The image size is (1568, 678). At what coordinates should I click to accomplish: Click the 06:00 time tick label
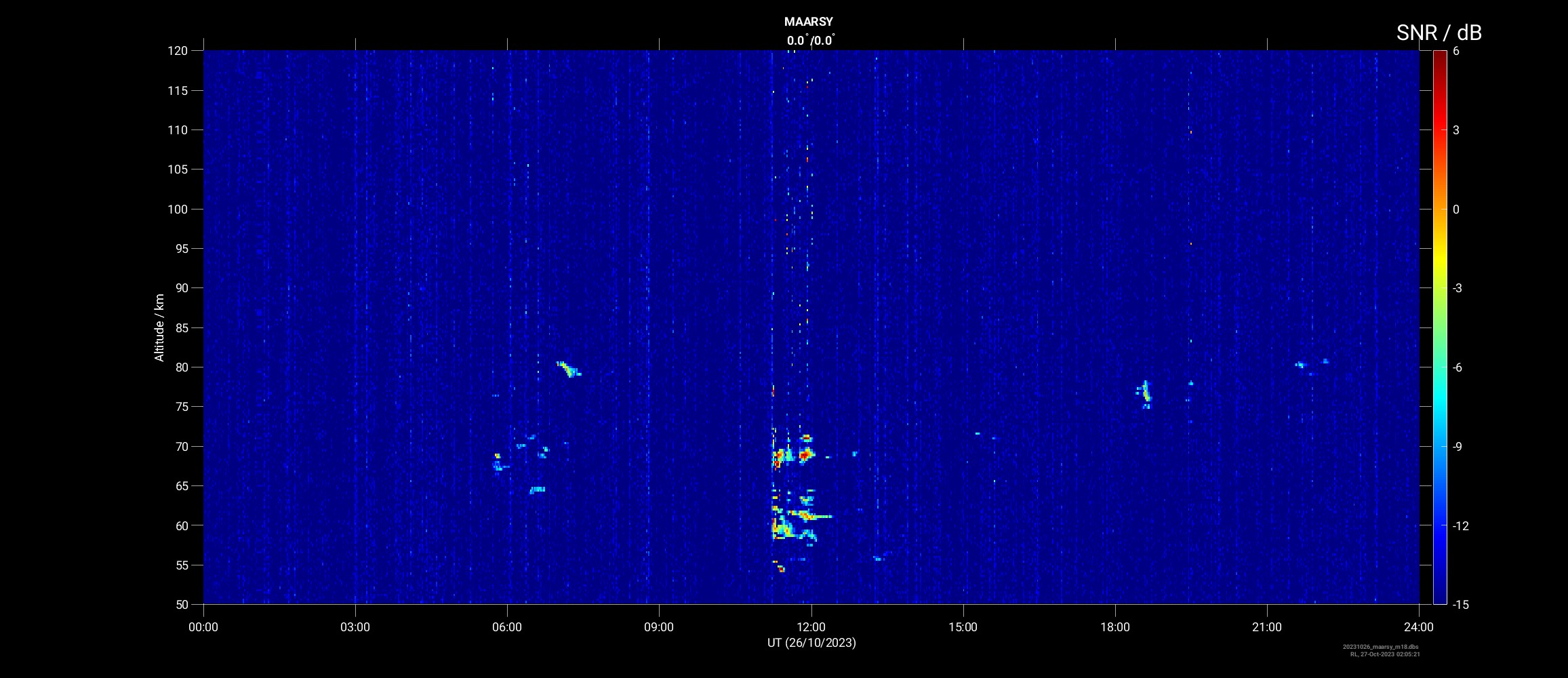[x=507, y=627]
